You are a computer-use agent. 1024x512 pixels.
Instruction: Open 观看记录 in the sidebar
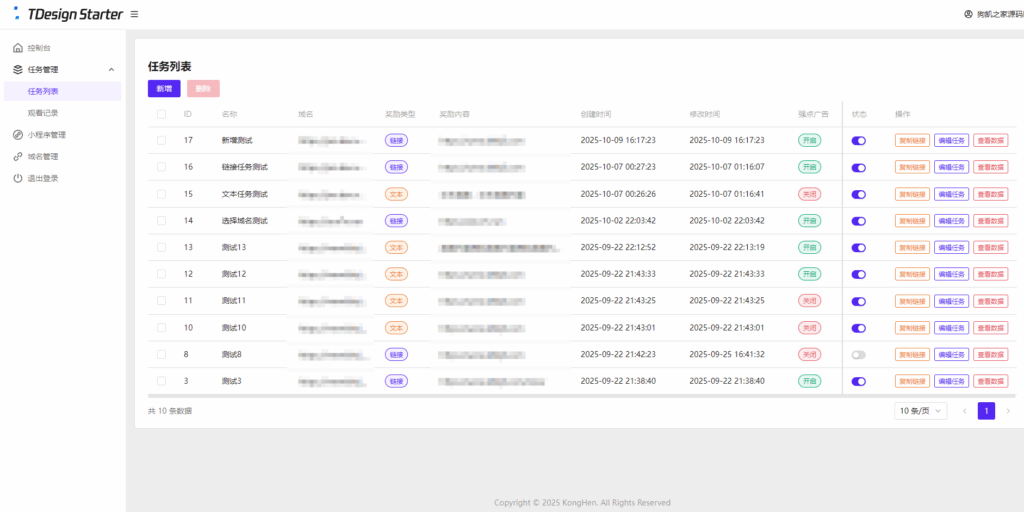(x=43, y=113)
